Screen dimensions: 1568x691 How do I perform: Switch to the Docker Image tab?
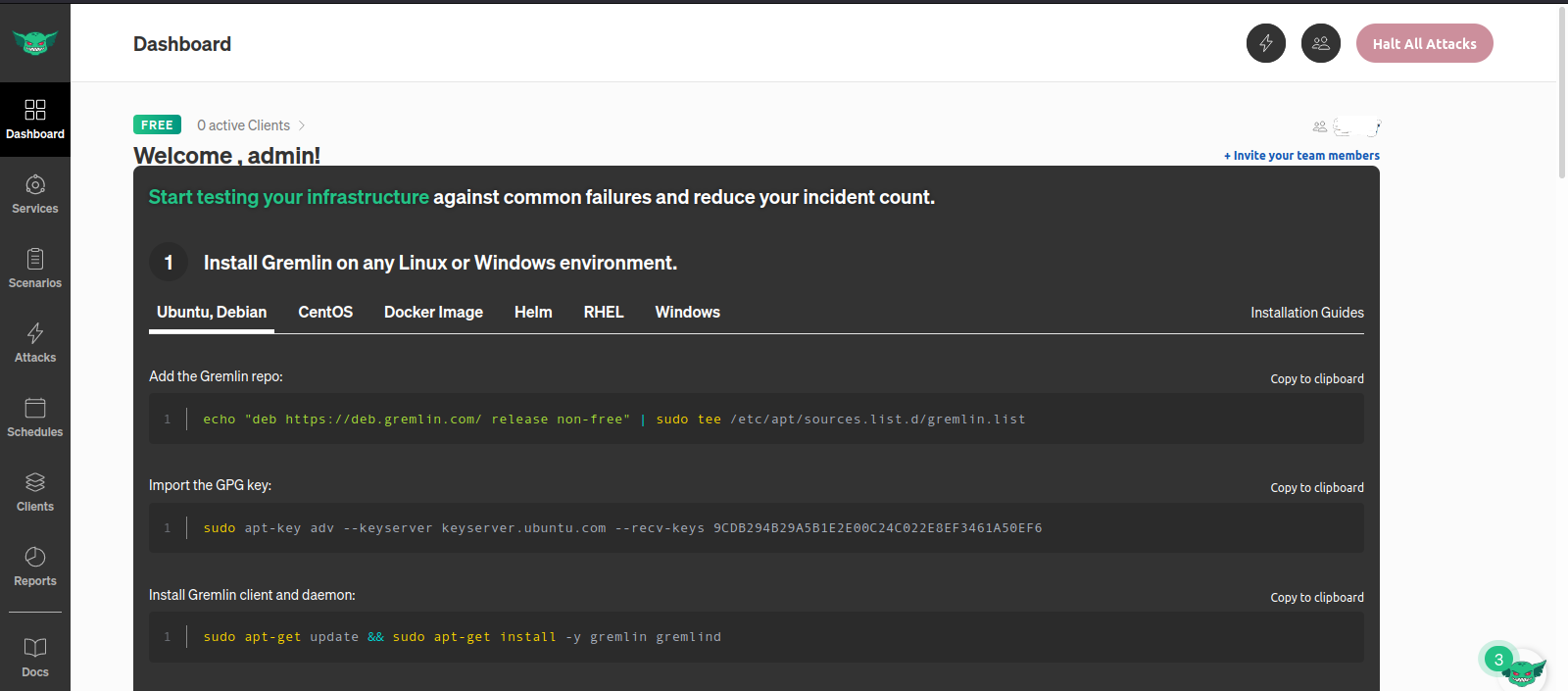point(433,312)
